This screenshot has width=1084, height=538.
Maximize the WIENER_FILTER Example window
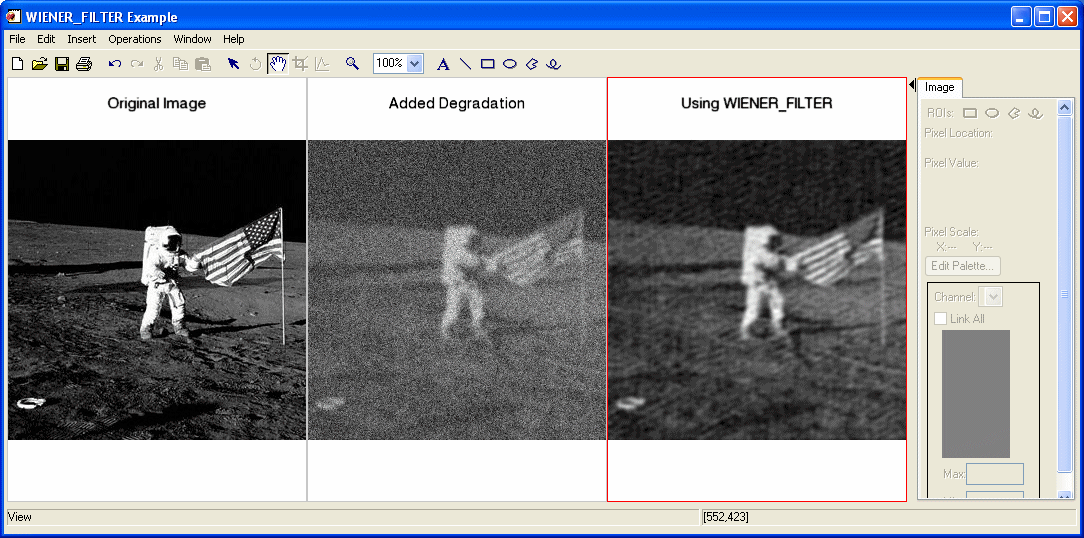click(1045, 17)
